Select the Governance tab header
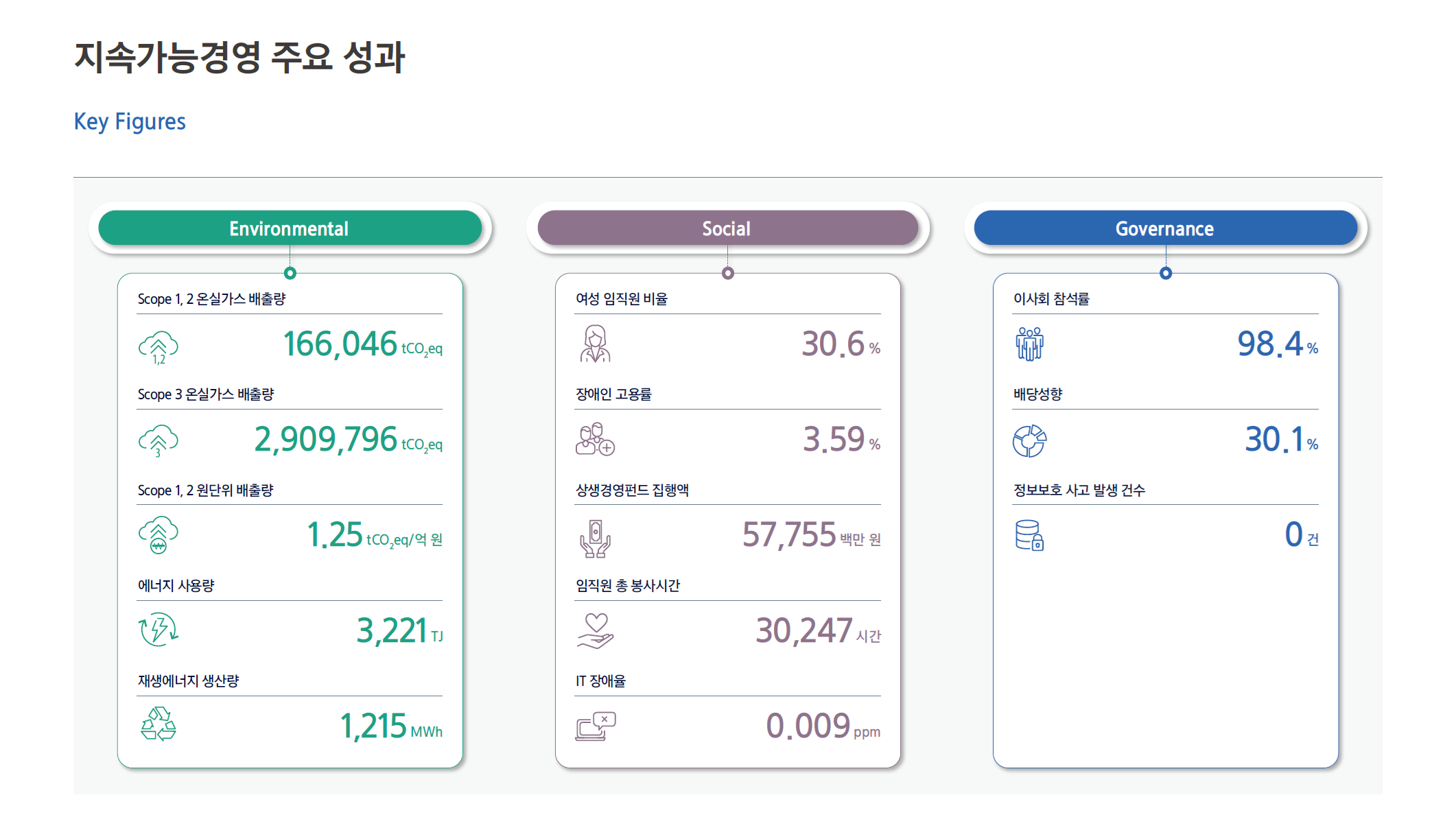Image resolution: width=1456 pixels, height=828 pixels. click(x=1165, y=228)
